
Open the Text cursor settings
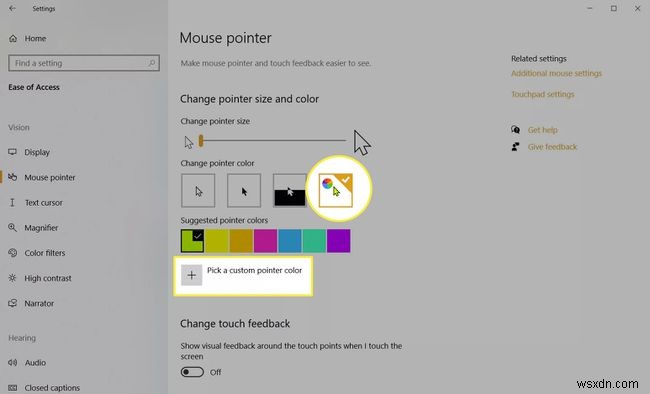tap(44, 203)
